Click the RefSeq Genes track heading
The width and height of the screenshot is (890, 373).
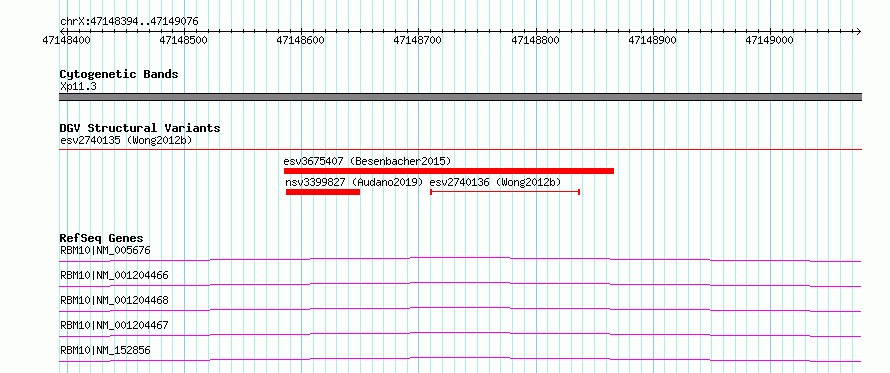[102, 238]
